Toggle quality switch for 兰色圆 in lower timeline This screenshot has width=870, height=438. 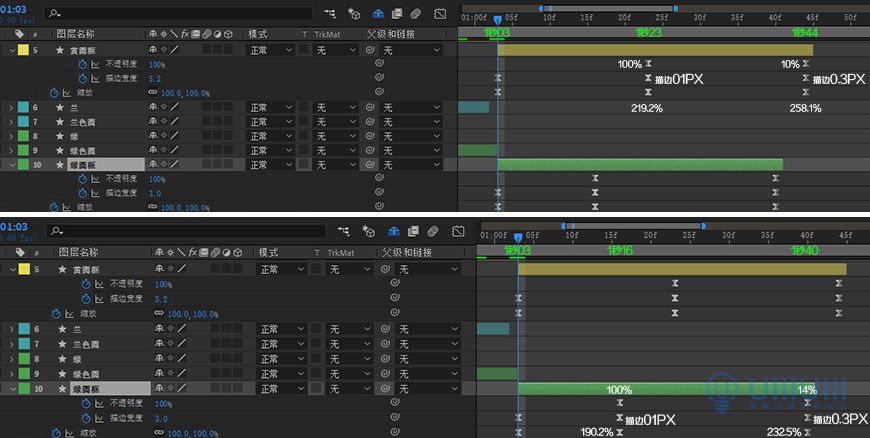click(x=182, y=344)
